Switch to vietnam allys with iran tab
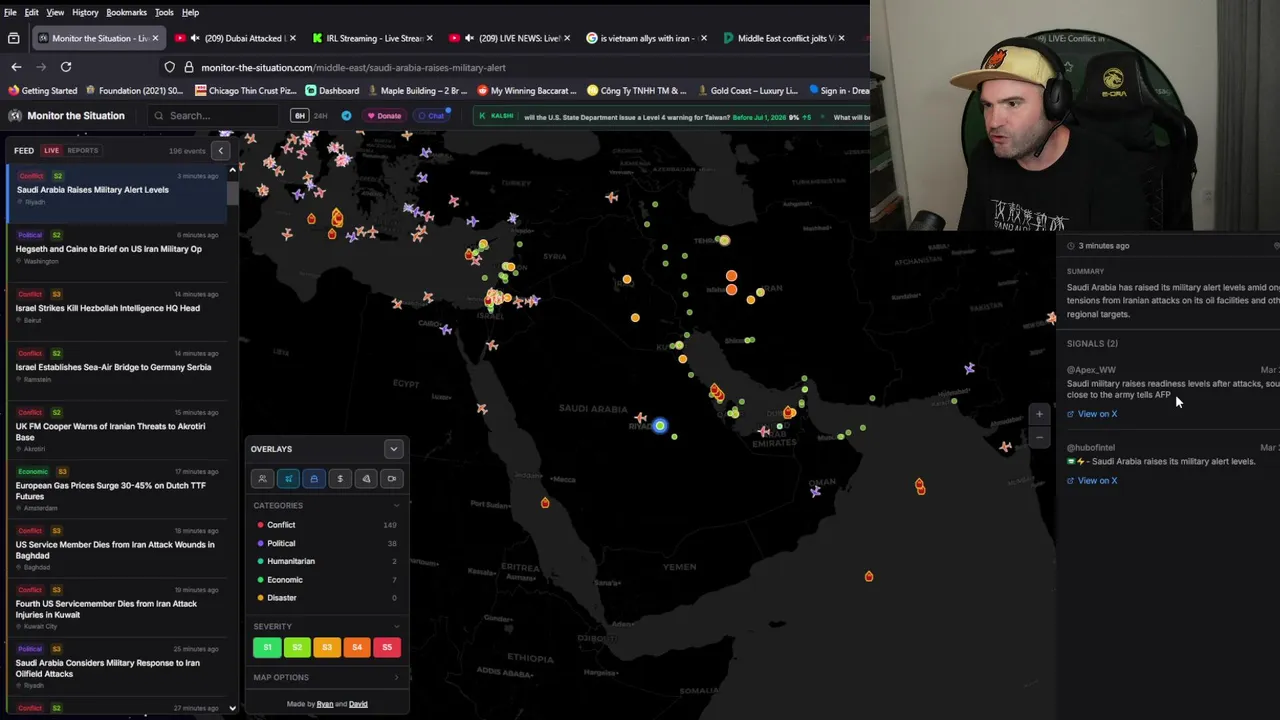The image size is (1280, 720). (646, 38)
